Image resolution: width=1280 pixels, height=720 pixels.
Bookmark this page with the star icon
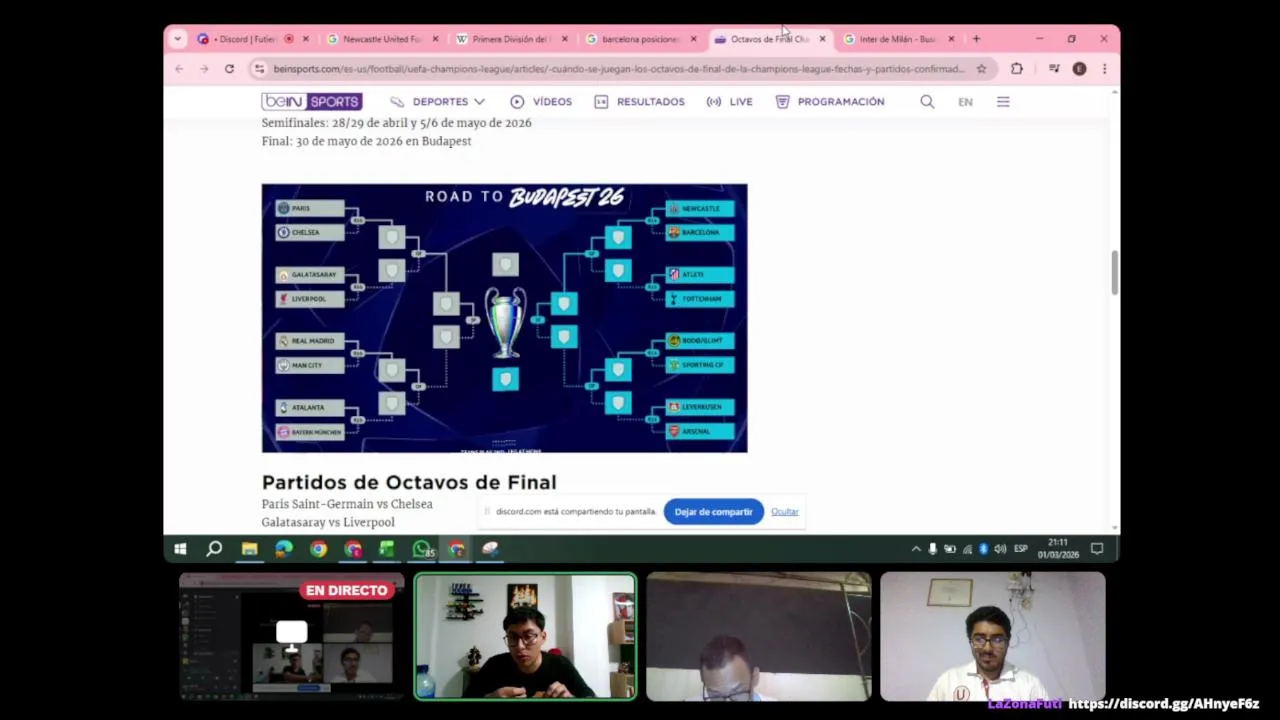(981, 69)
